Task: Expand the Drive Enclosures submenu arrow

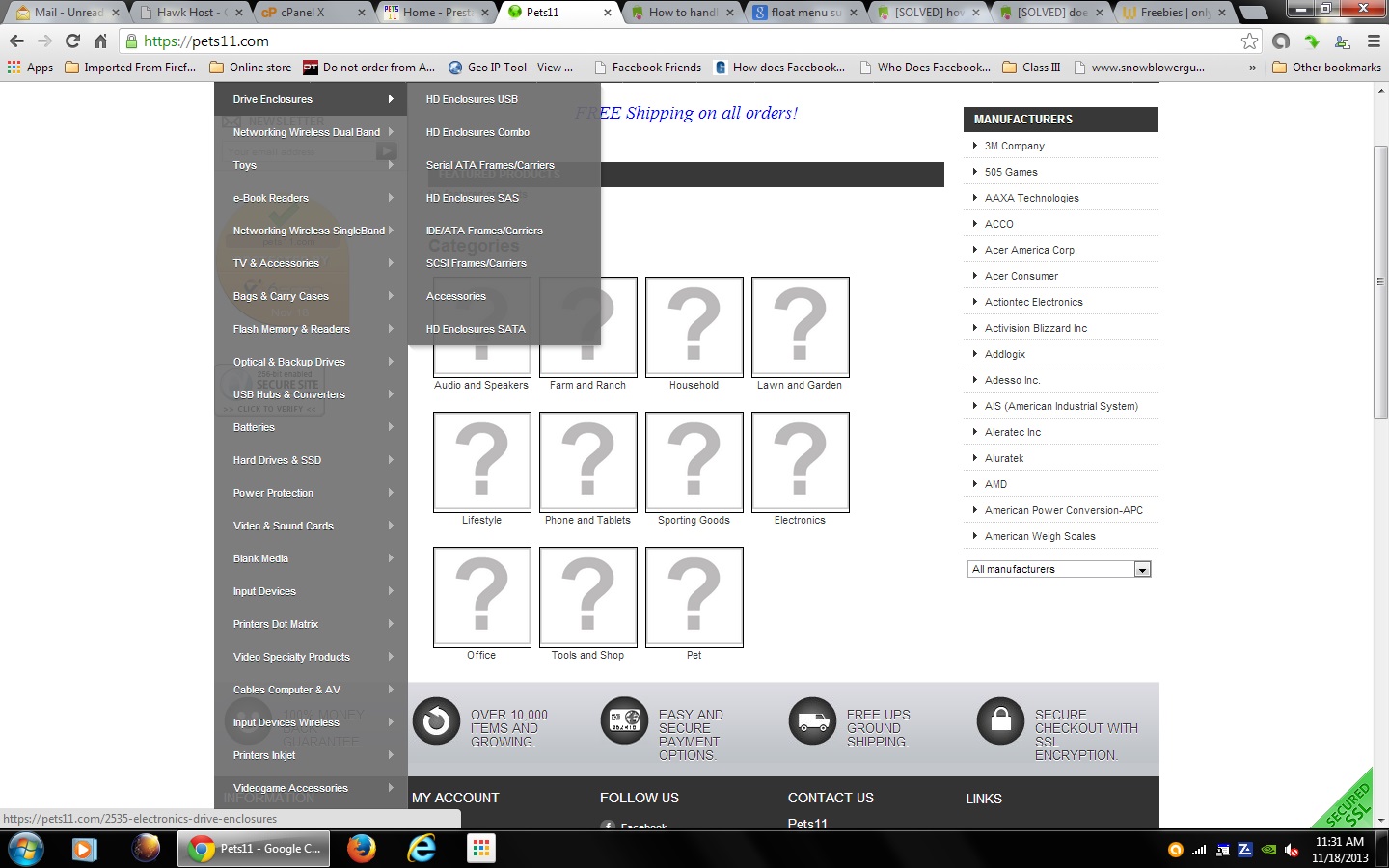Action: [391, 99]
